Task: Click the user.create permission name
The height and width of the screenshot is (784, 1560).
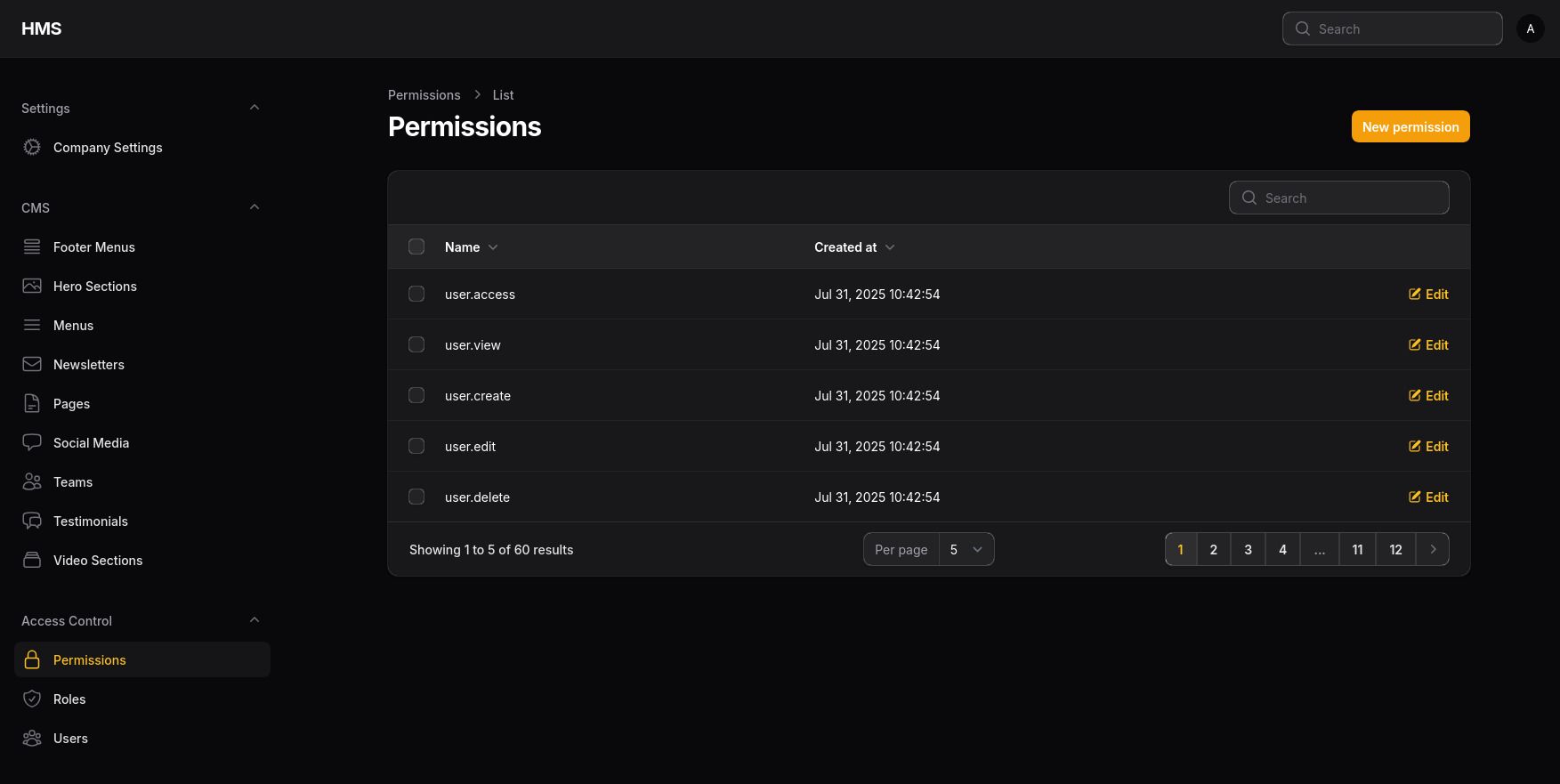Action: 478,395
